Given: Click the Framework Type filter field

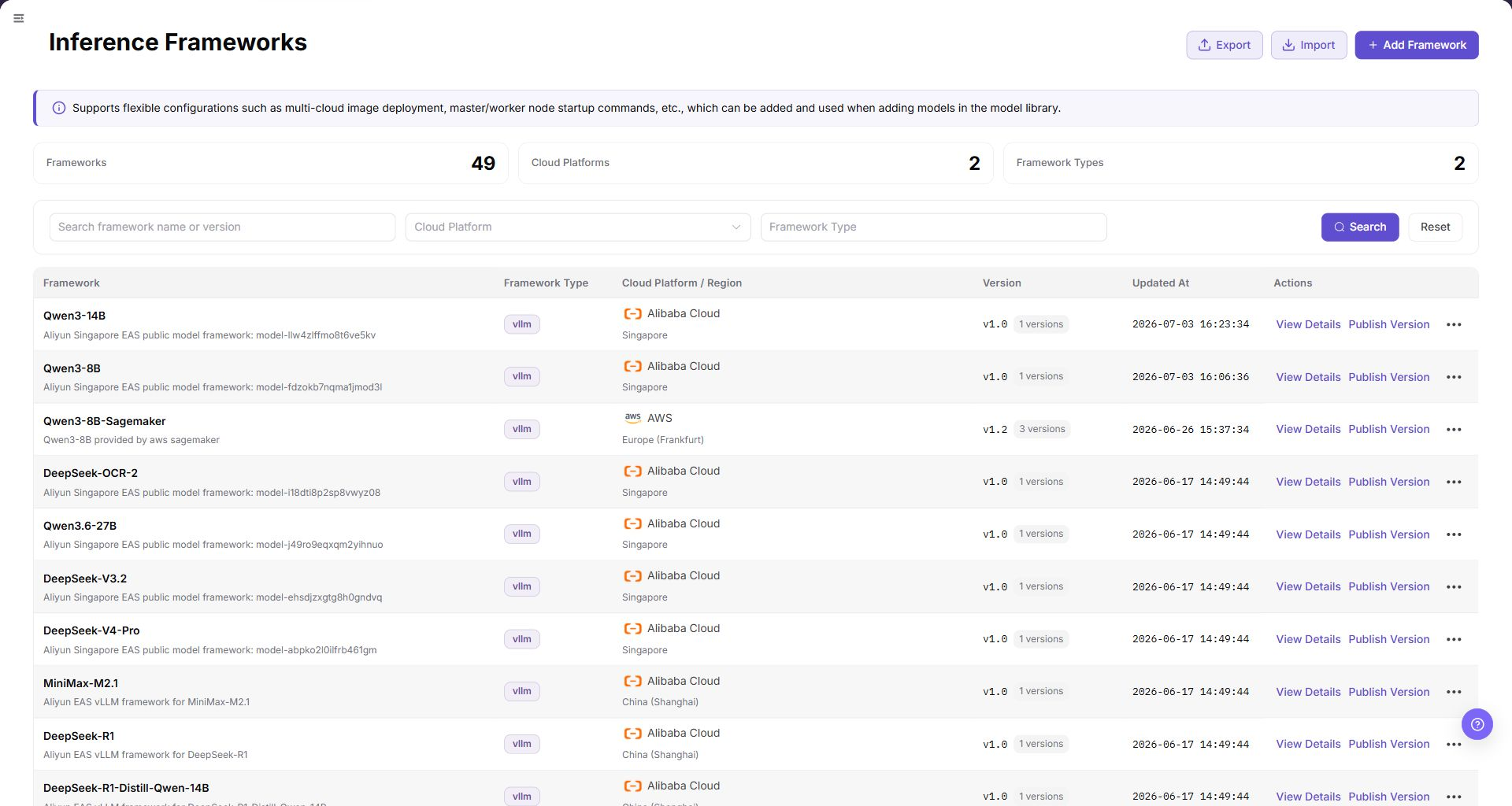Looking at the screenshot, I should (x=933, y=227).
